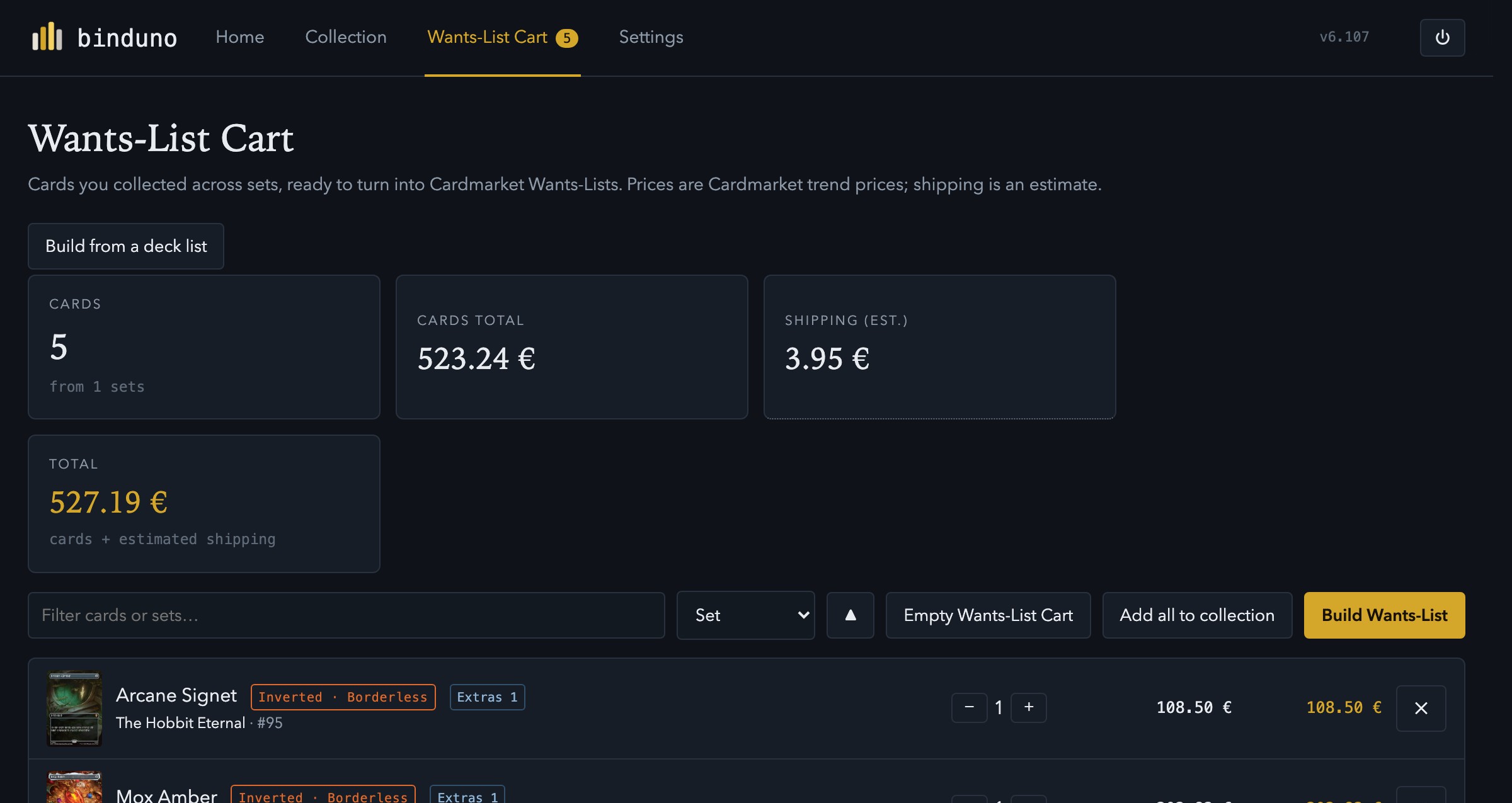This screenshot has height=803, width=1512.
Task: Click the Extras 1 badge on Arcane Signet
Action: point(487,697)
